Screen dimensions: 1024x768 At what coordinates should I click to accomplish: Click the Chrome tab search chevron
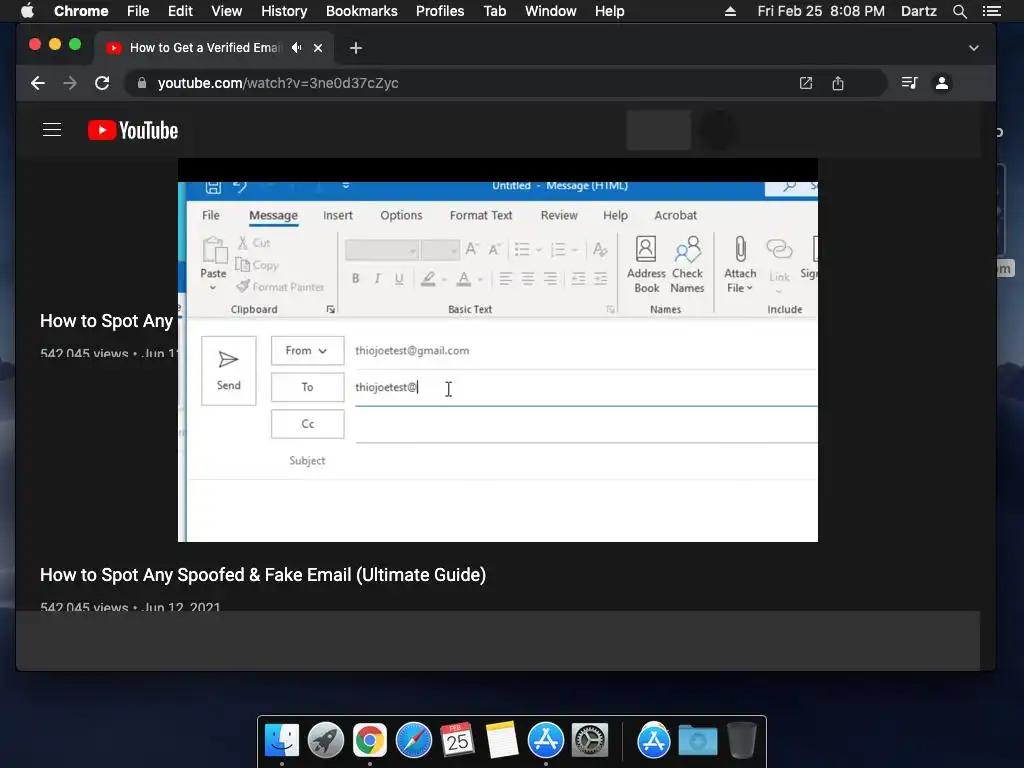coord(974,48)
